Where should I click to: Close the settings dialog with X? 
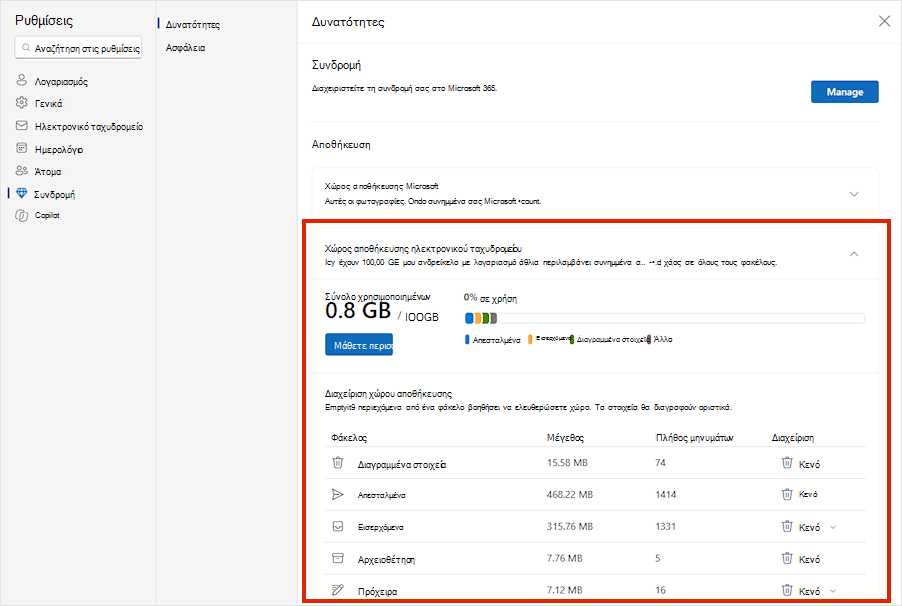884,21
